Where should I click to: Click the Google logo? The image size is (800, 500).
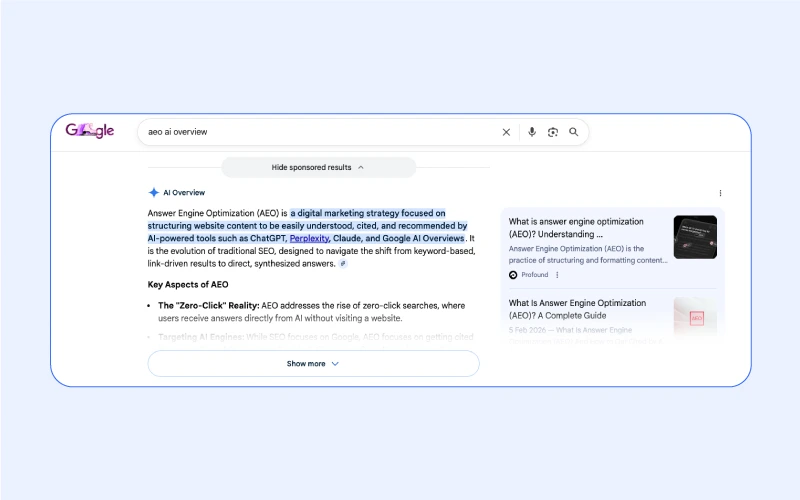click(x=90, y=131)
